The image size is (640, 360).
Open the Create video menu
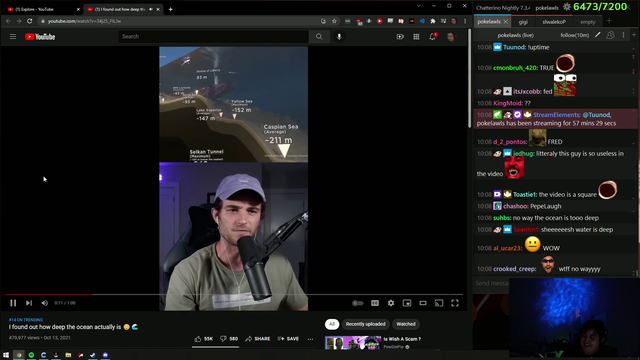click(x=400, y=37)
